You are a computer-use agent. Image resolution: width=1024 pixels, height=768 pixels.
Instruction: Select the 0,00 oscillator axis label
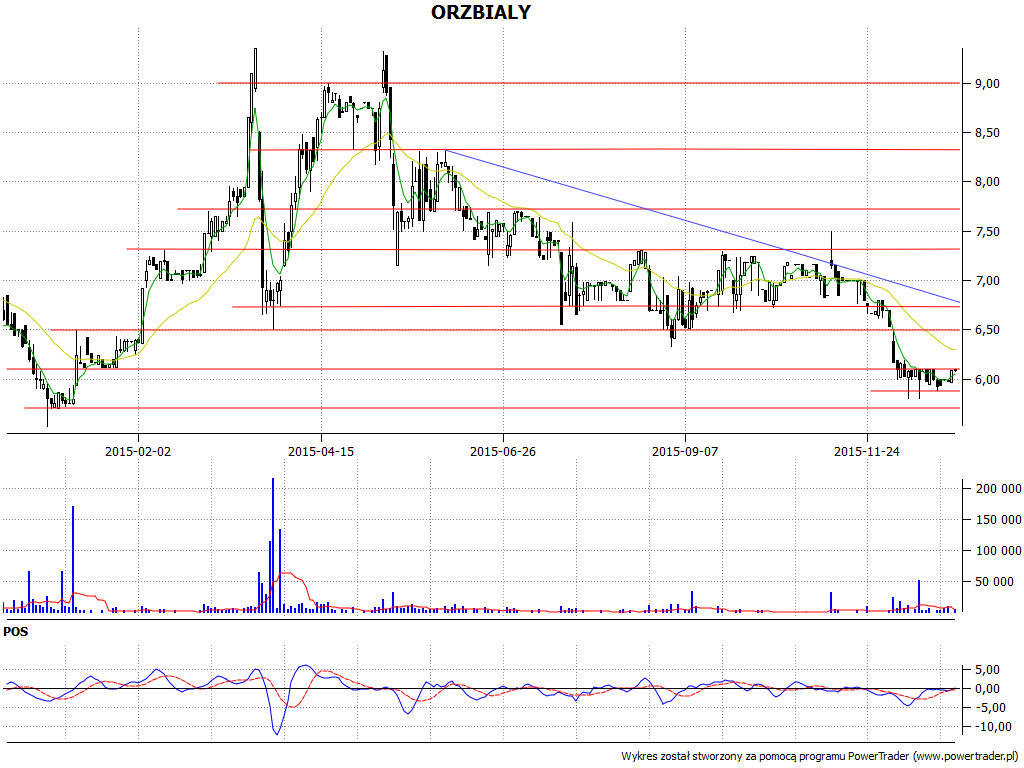pos(987,688)
